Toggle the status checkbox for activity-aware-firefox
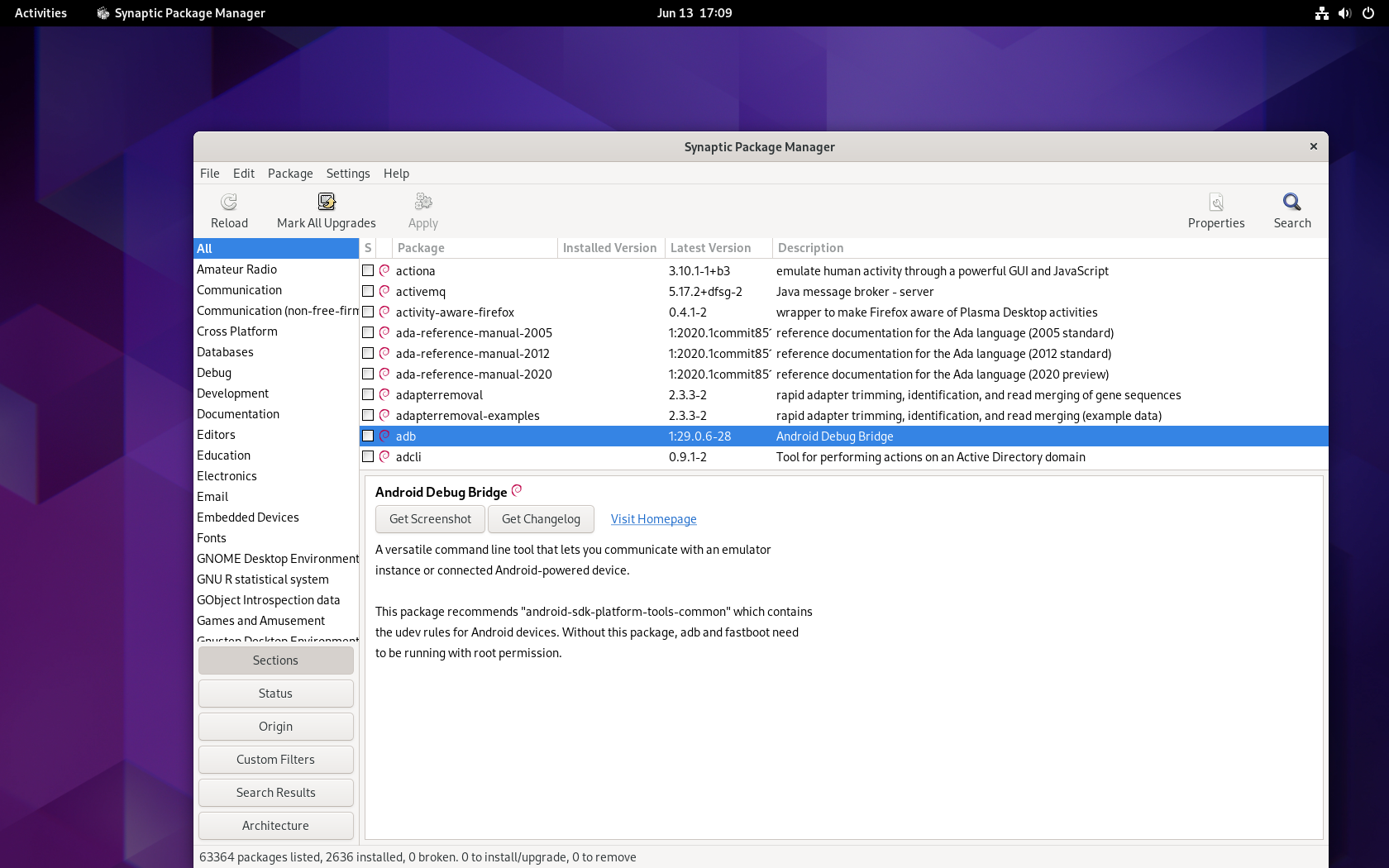 tap(368, 312)
